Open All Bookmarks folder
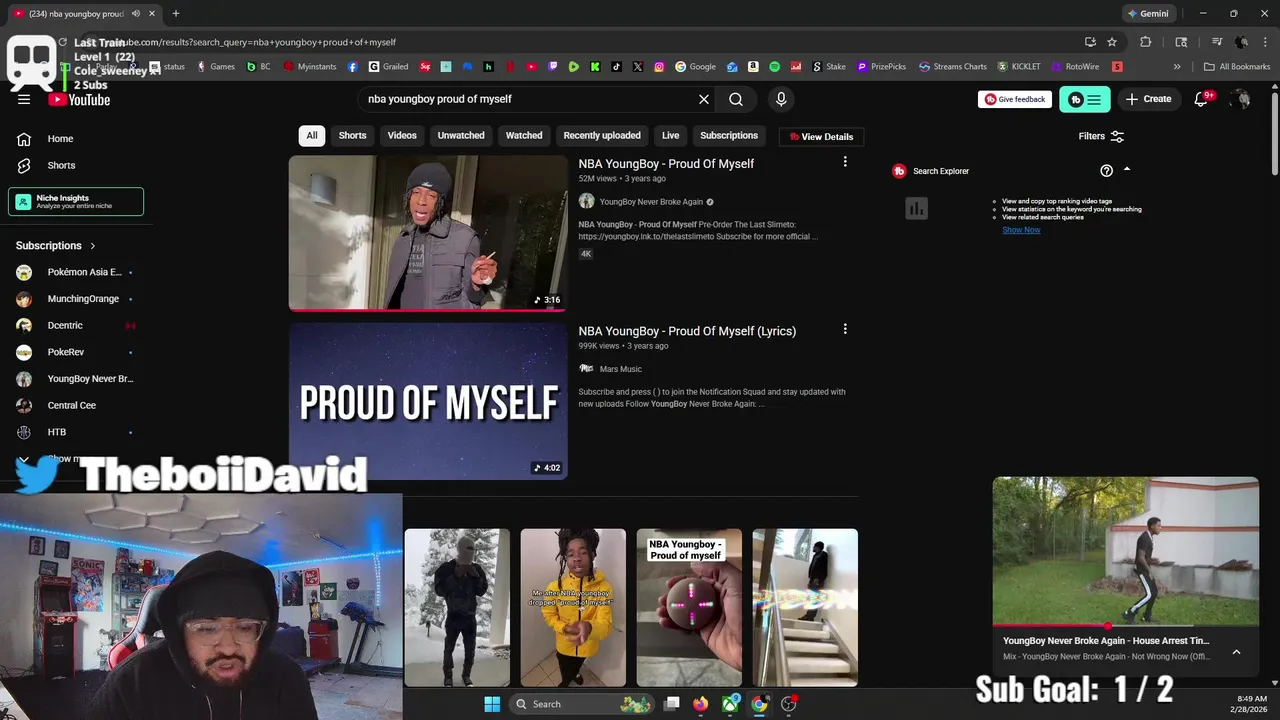This screenshot has height=720, width=1280. coord(1237,67)
